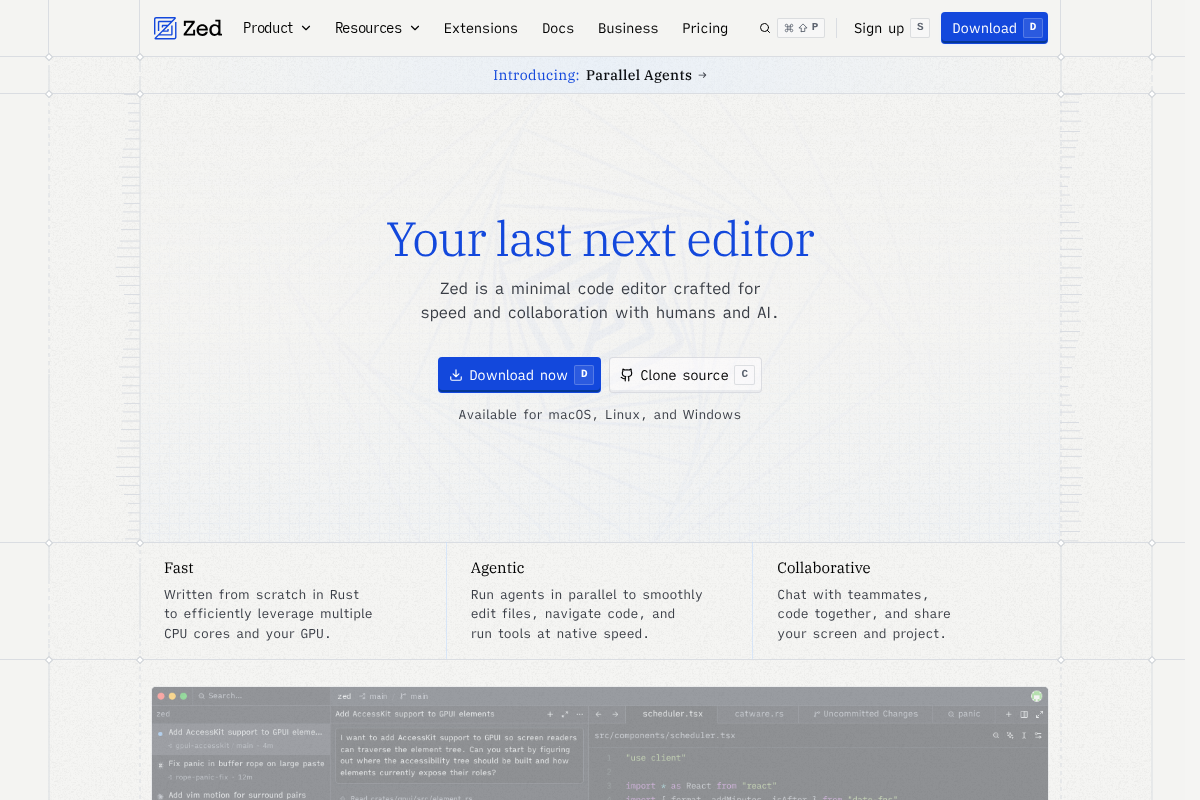Open the Parallel Agents announcement link
This screenshot has width=1200, height=800.
point(600,75)
